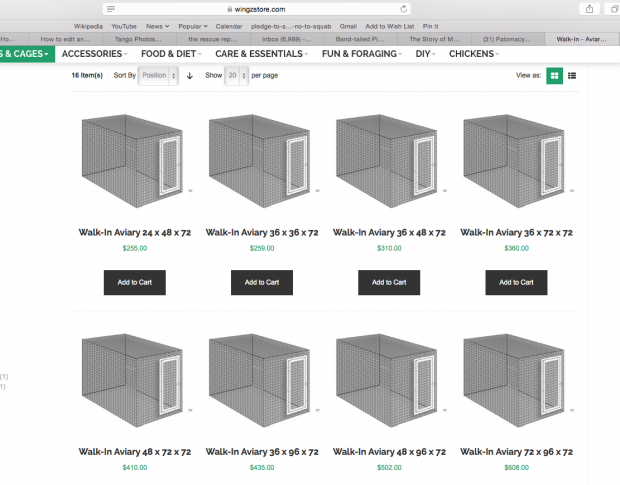Open the 36 x 72 x 72 aviary image
The image size is (620, 485).
(514, 161)
